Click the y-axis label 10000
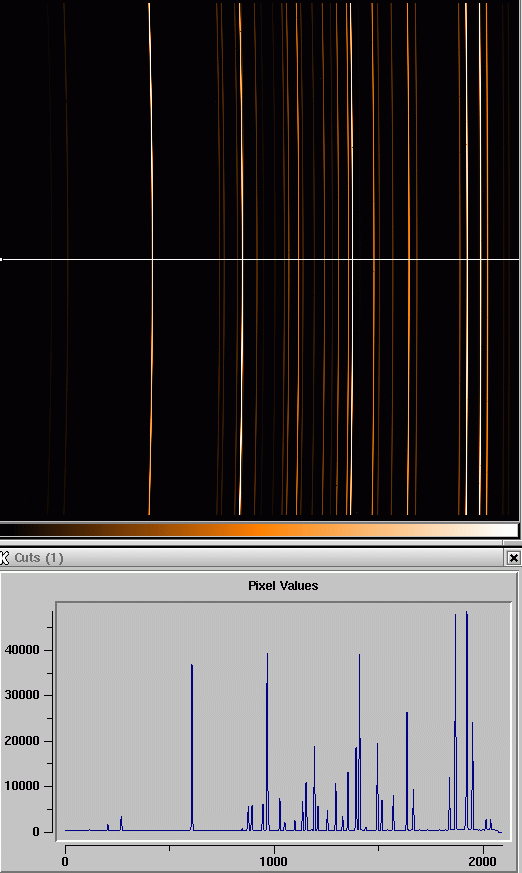The image size is (522, 873). (x=22, y=786)
